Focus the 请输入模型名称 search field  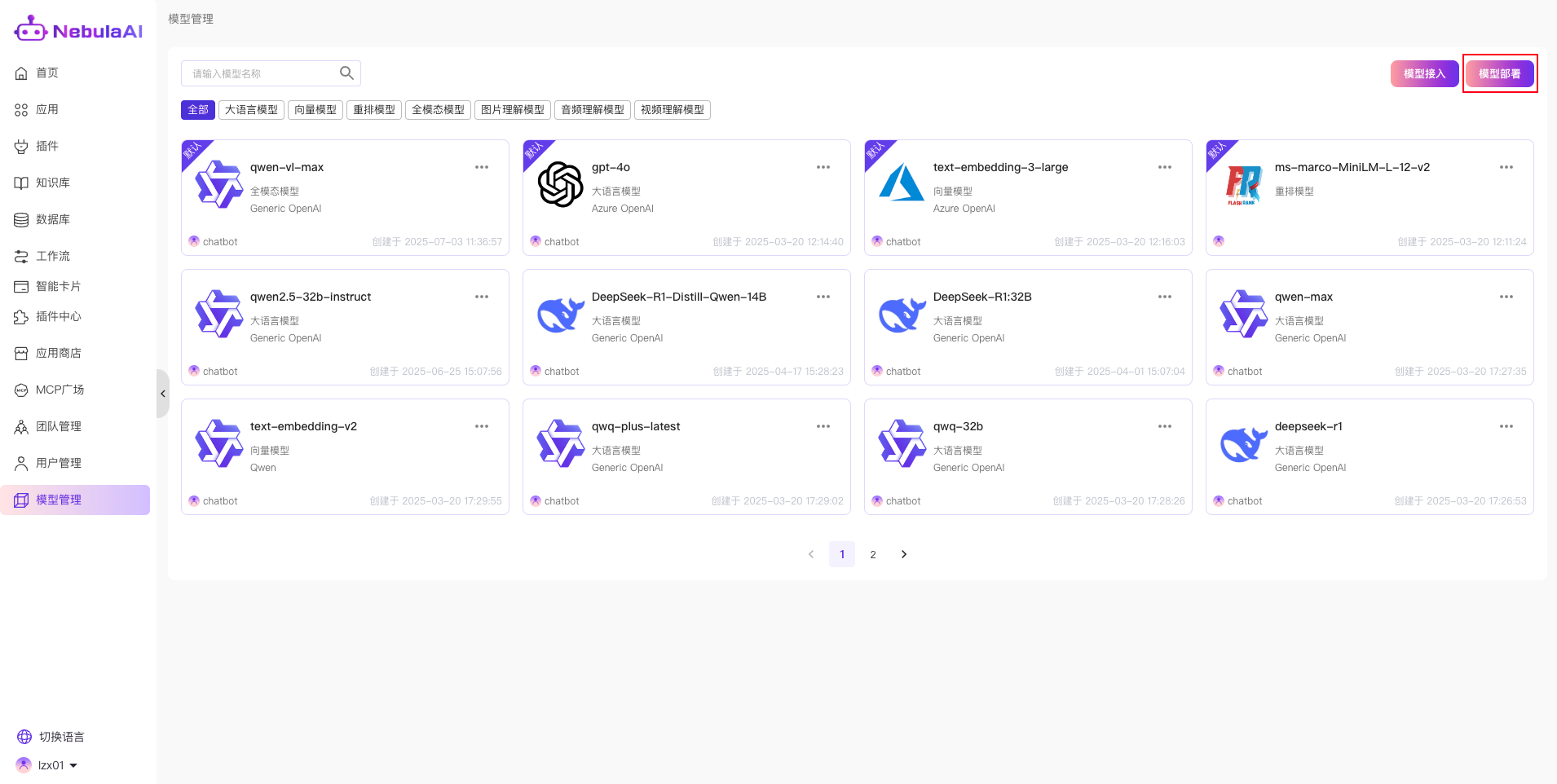coord(271,73)
